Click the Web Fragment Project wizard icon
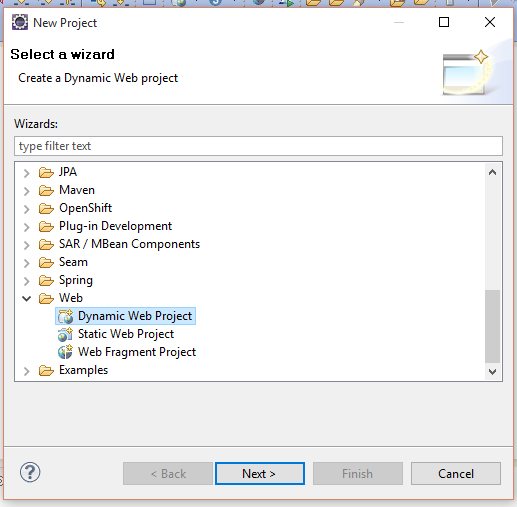Image resolution: width=517 pixels, height=507 pixels. [65, 352]
